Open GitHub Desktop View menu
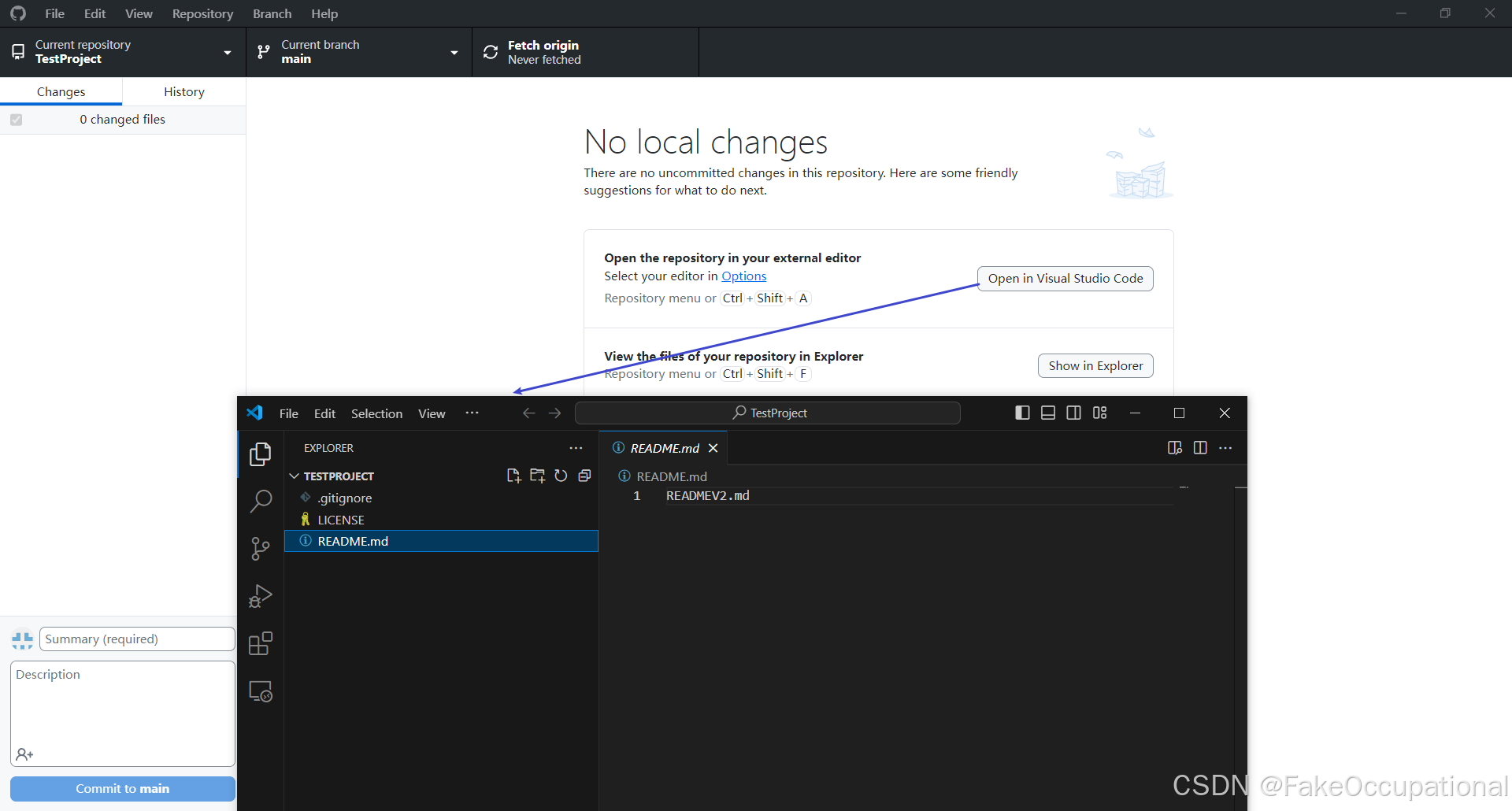This screenshot has width=1512, height=811. 139,13
